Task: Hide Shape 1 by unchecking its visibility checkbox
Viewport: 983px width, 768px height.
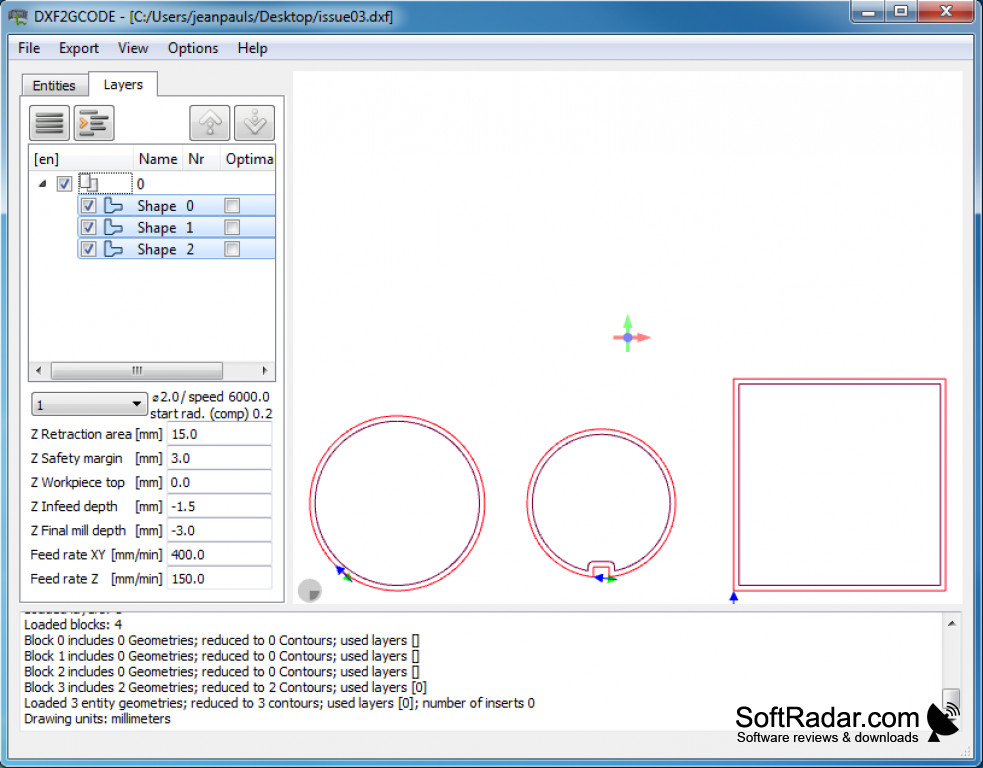Action: click(88, 227)
